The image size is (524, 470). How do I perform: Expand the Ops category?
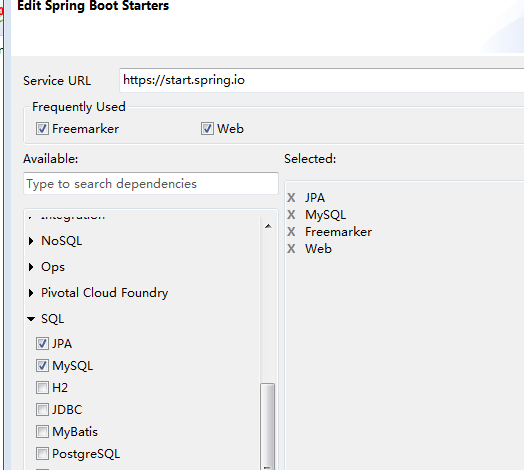pos(31,267)
